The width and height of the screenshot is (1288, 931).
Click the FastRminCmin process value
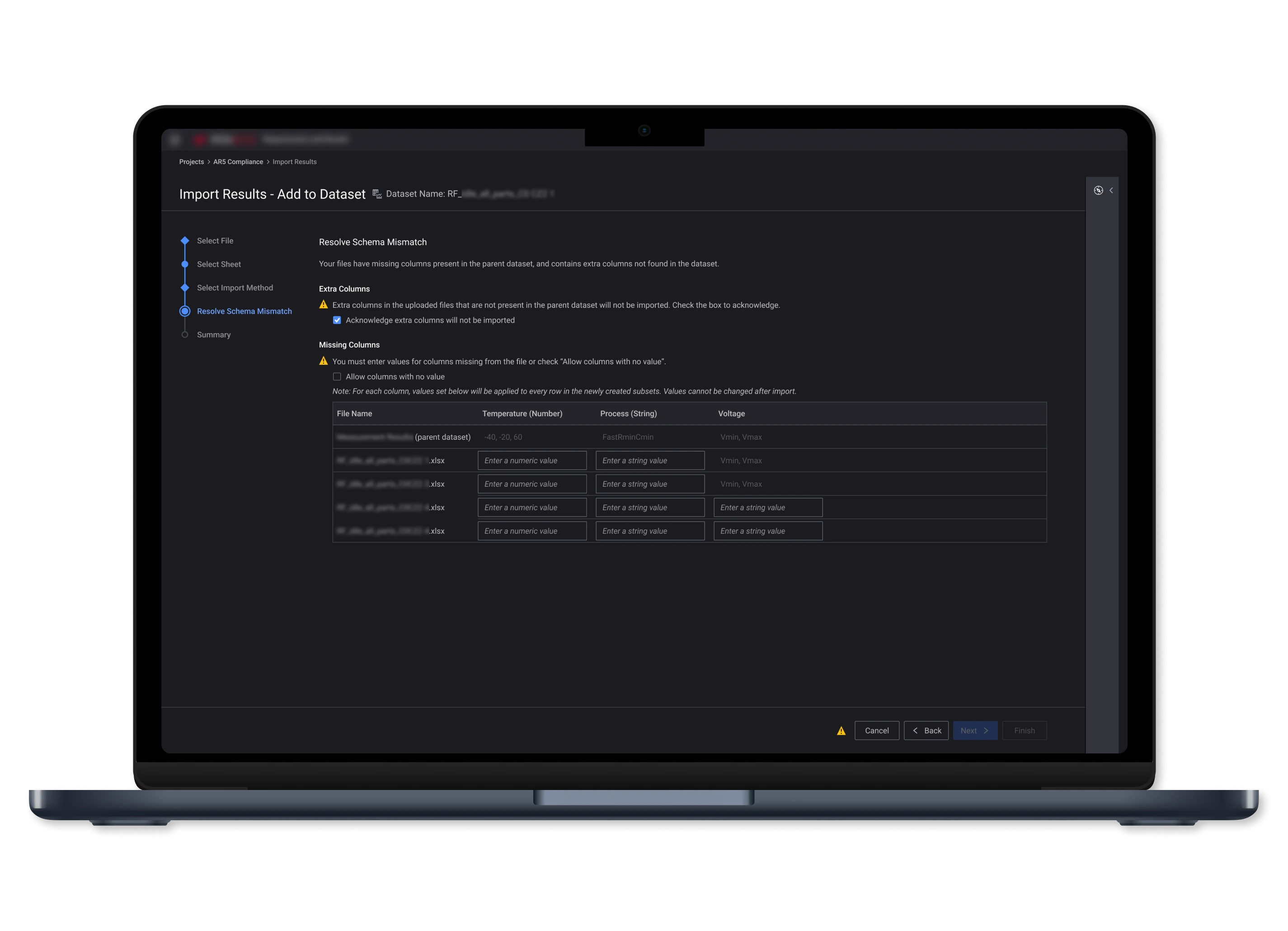pyautogui.click(x=628, y=437)
